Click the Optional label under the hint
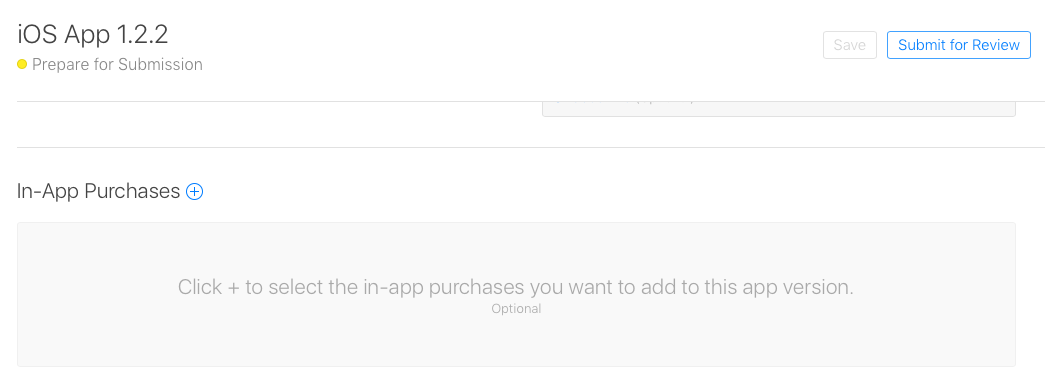 coord(517,309)
